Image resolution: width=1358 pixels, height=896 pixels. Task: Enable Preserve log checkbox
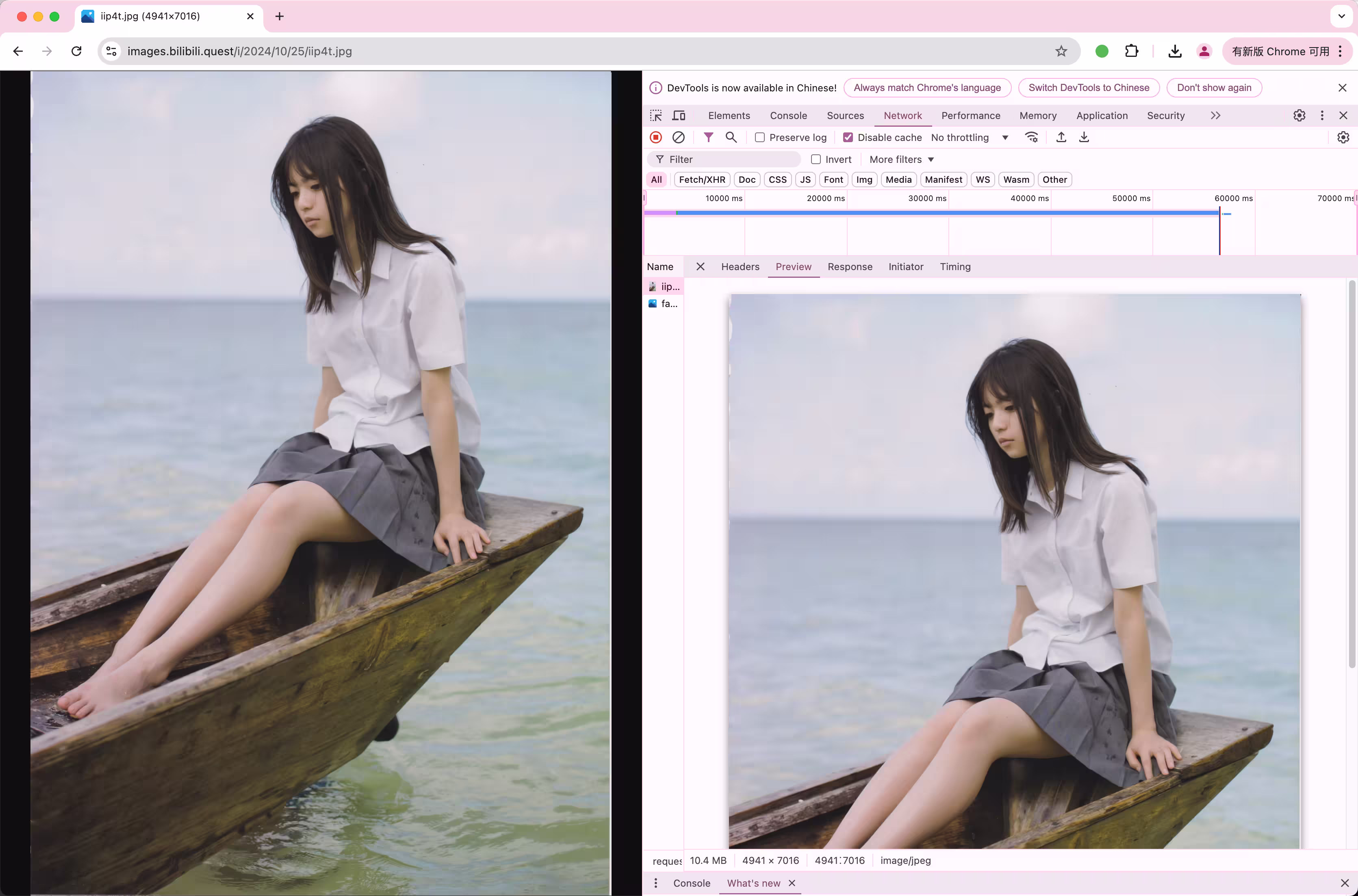(759, 137)
